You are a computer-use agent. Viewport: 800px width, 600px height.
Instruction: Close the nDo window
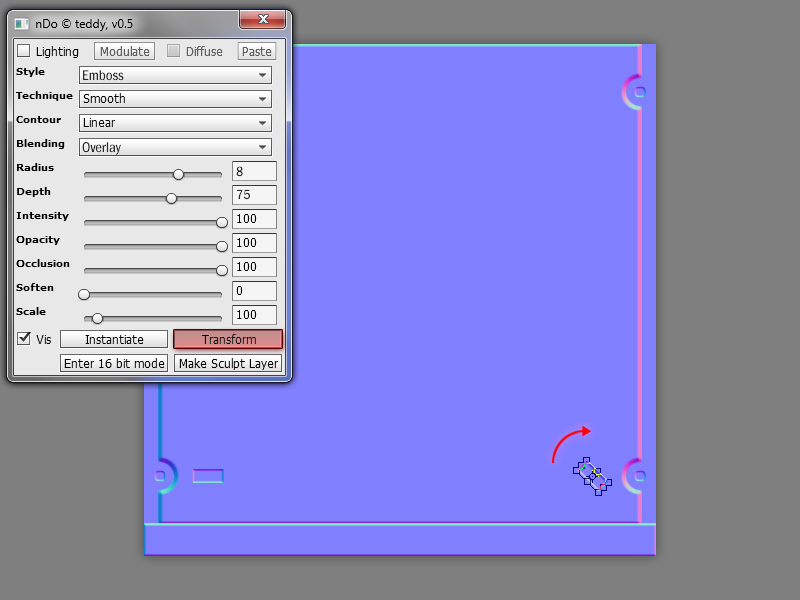[x=263, y=19]
